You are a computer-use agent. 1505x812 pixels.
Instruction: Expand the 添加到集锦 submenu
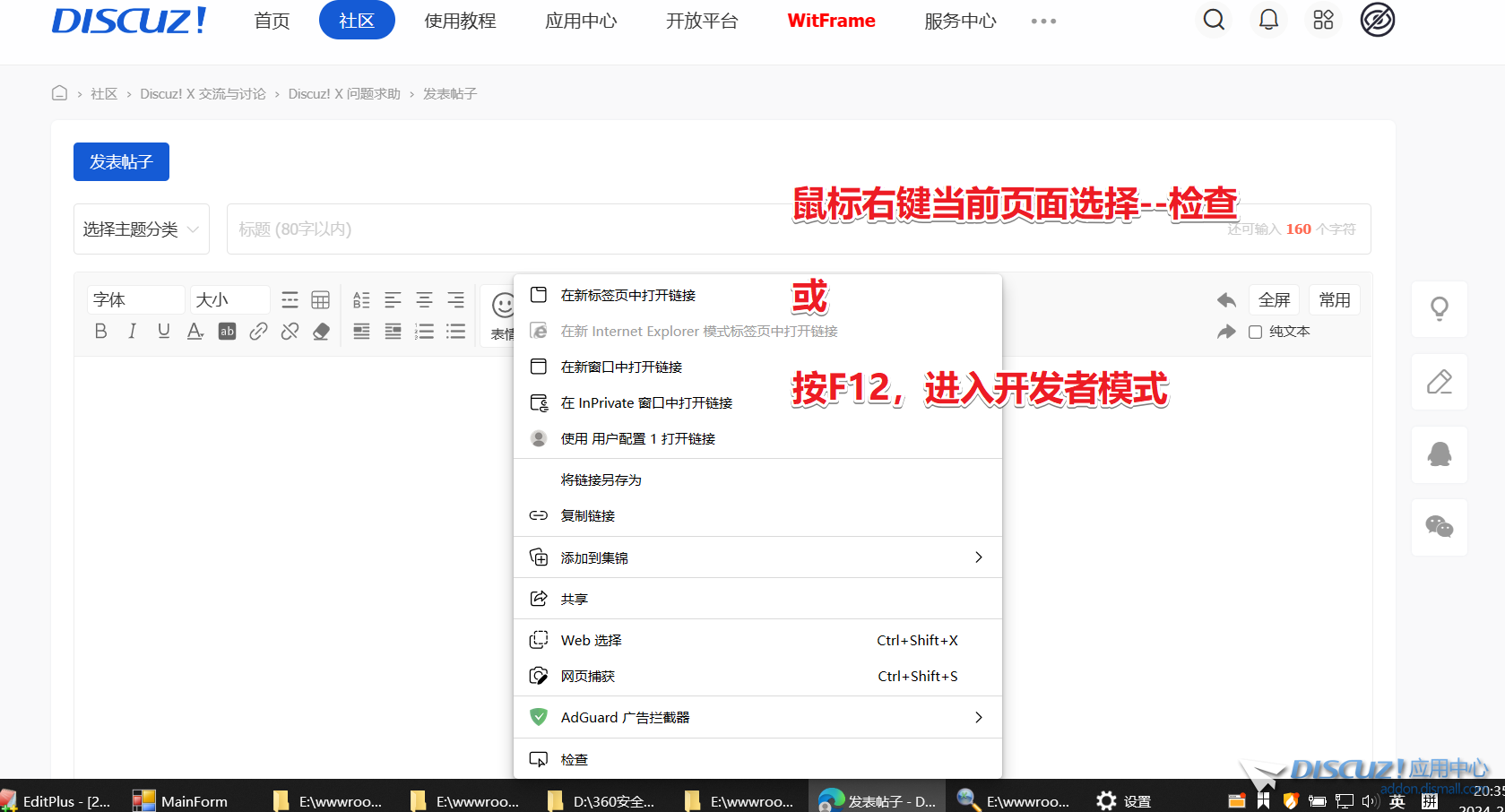point(757,557)
